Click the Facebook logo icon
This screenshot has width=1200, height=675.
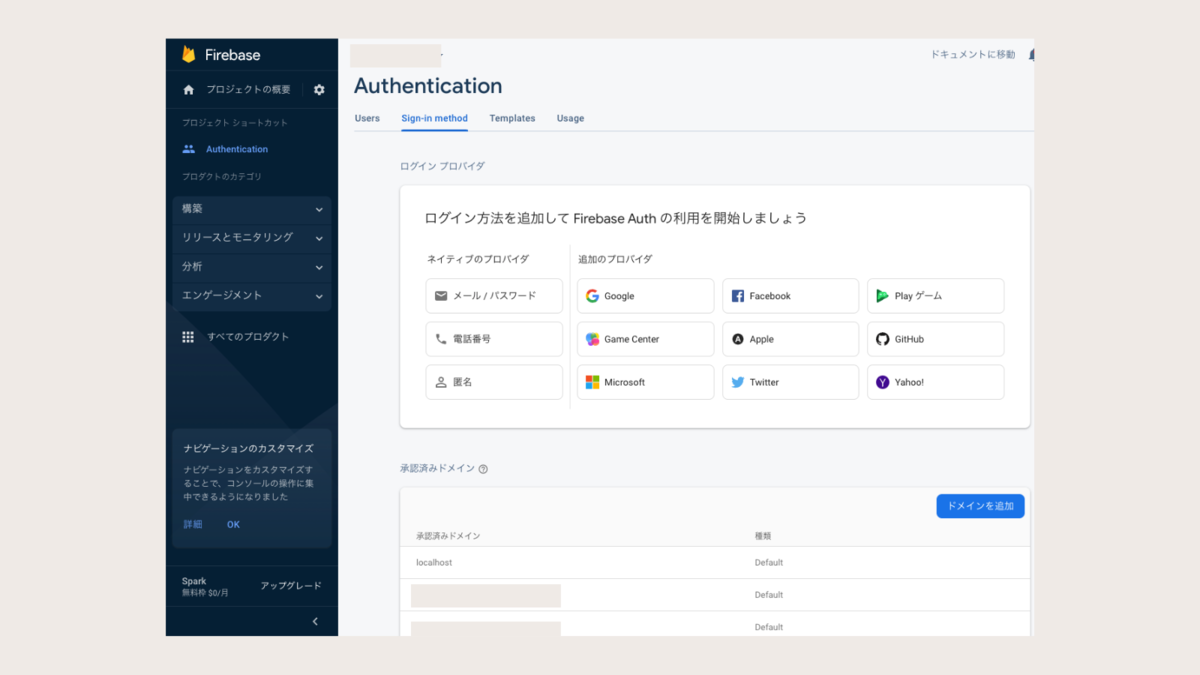coord(738,296)
